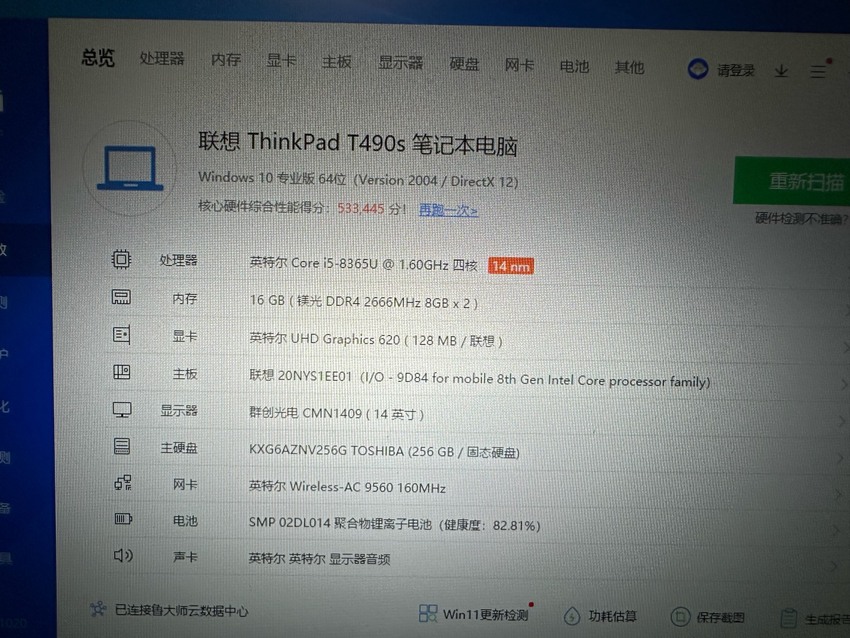Click the 请登录 login avatar icon

click(x=698, y=69)
